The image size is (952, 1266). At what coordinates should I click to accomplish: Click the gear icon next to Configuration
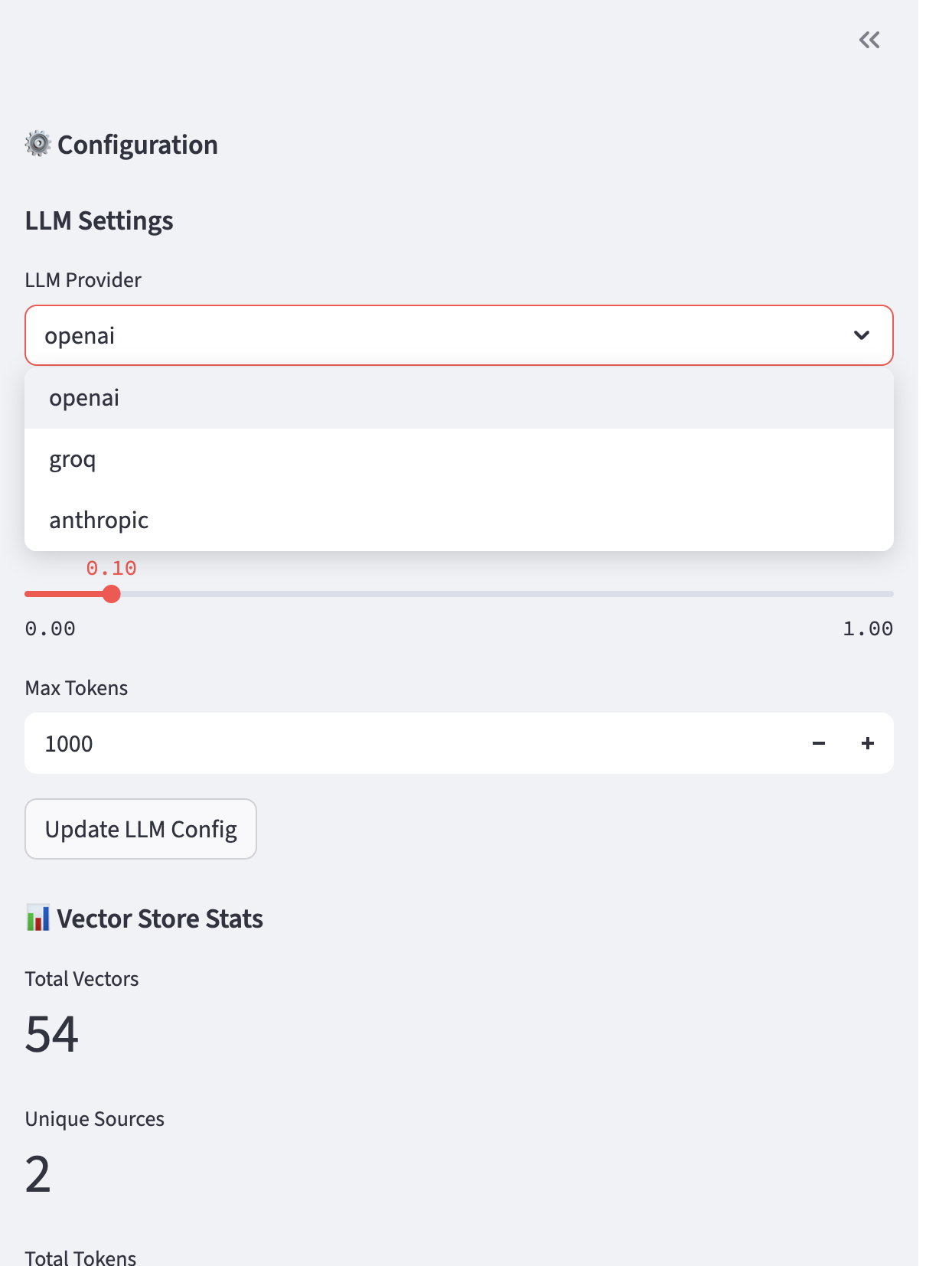(38, 144)
